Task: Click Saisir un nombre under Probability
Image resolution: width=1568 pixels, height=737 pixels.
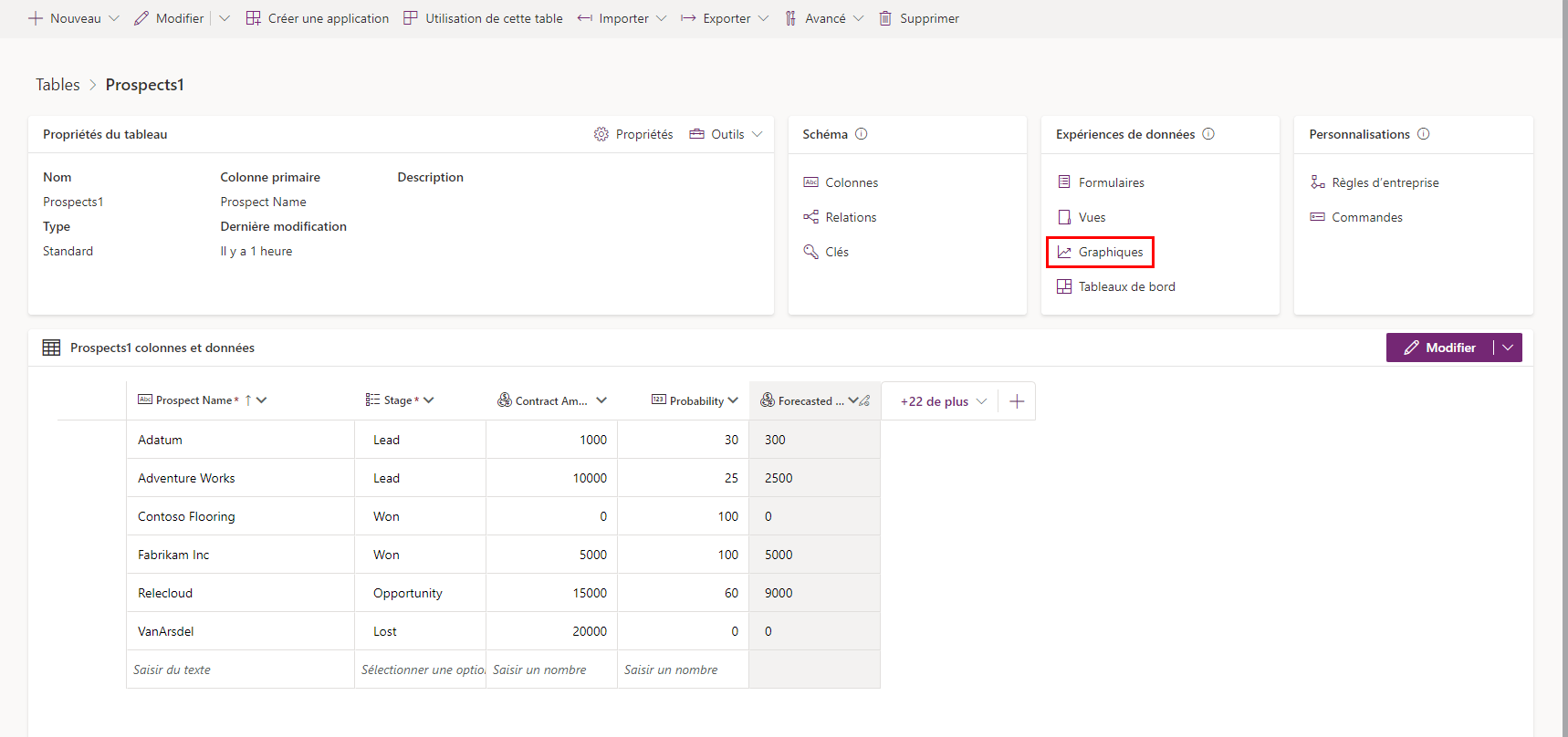Action: 683,670
